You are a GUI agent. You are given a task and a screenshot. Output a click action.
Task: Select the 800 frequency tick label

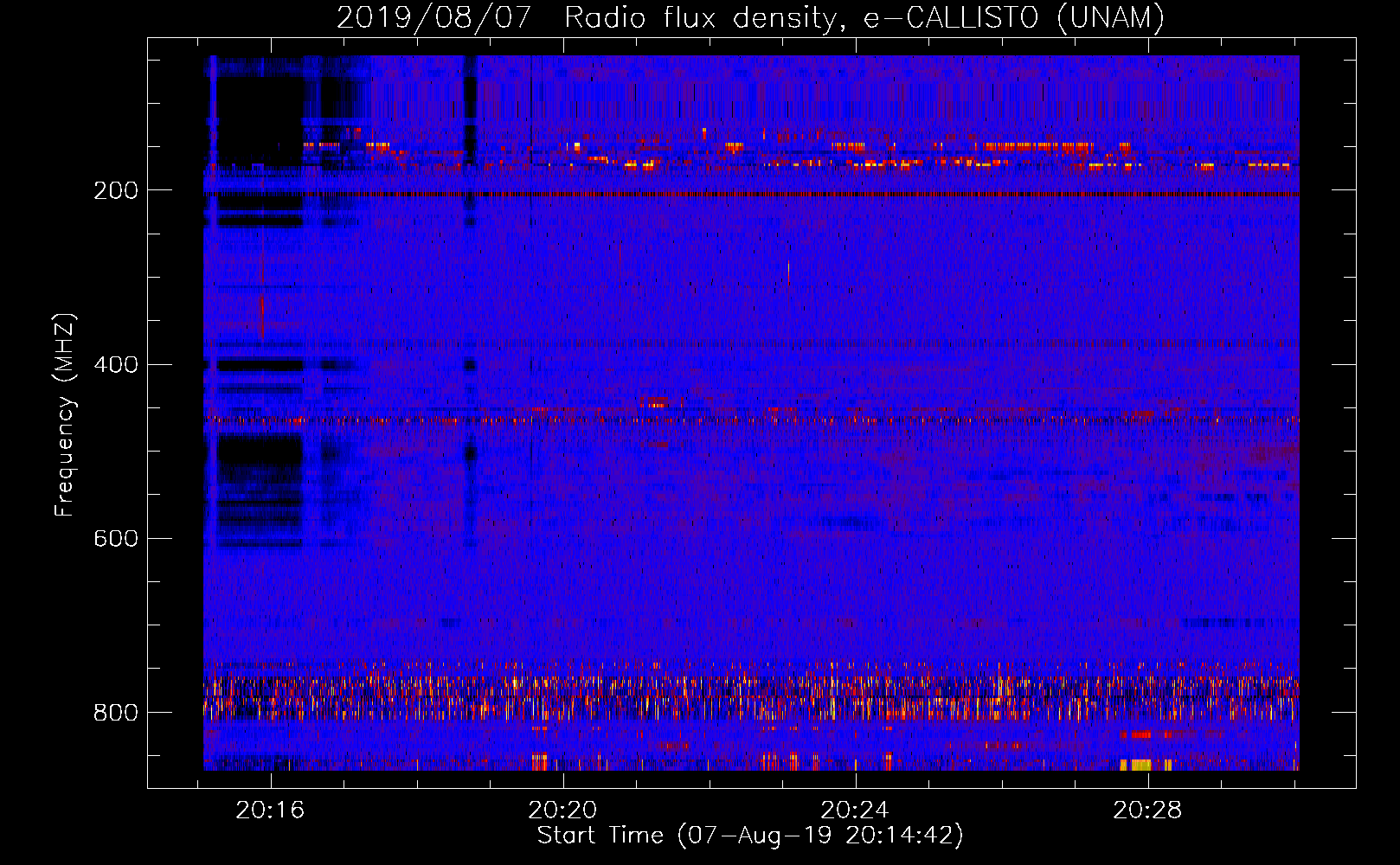(x=115, y=713)
